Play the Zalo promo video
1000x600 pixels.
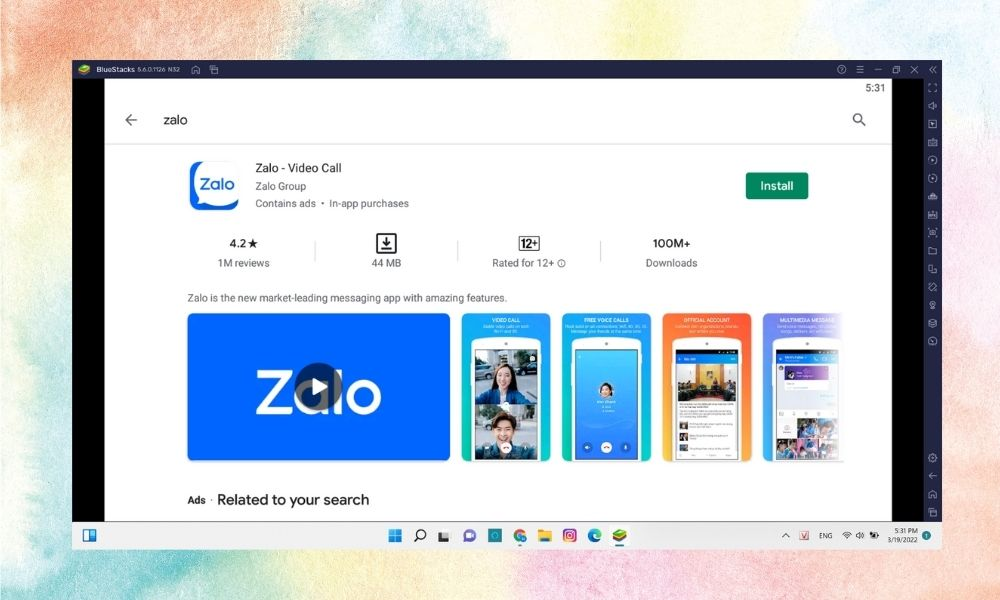point(318,387)
